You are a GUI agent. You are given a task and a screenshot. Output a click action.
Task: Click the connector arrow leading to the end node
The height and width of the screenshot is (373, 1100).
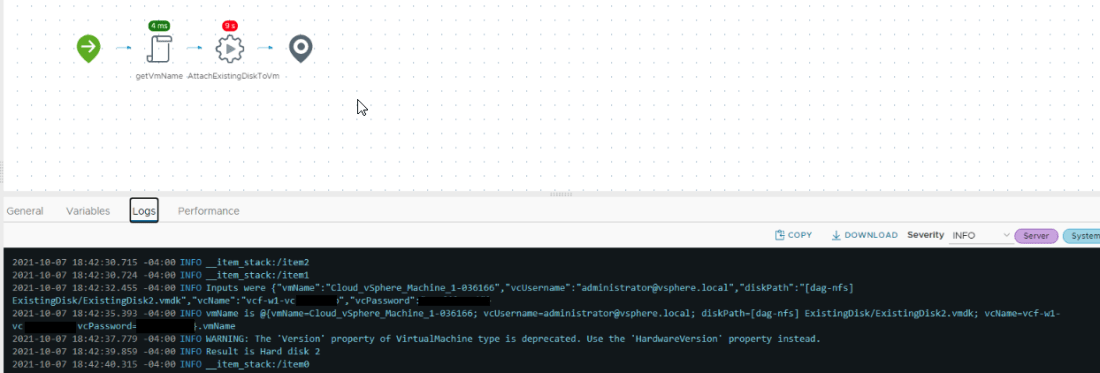click(265, 48)
